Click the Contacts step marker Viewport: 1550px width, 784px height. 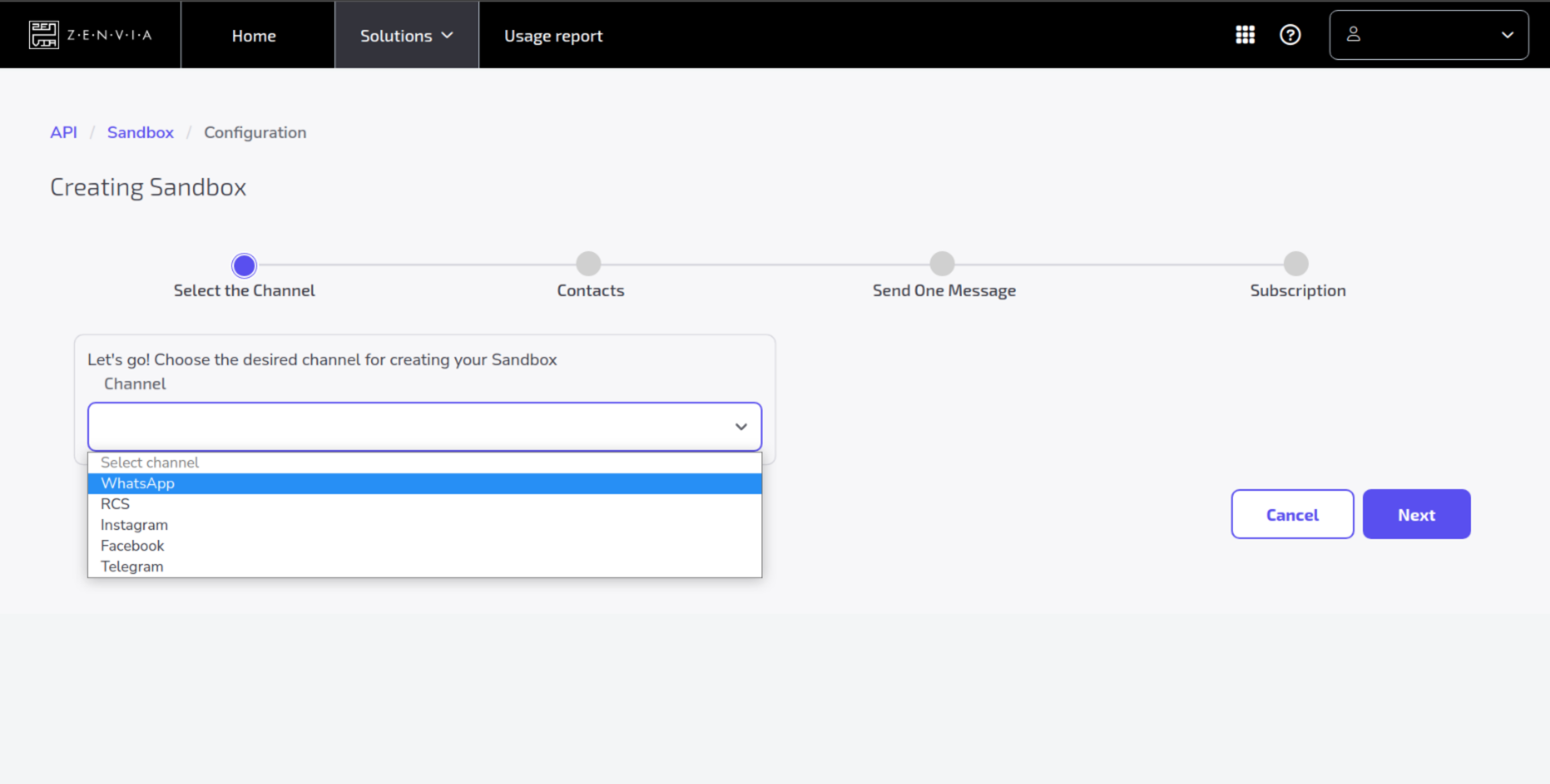tap(588, 263)
